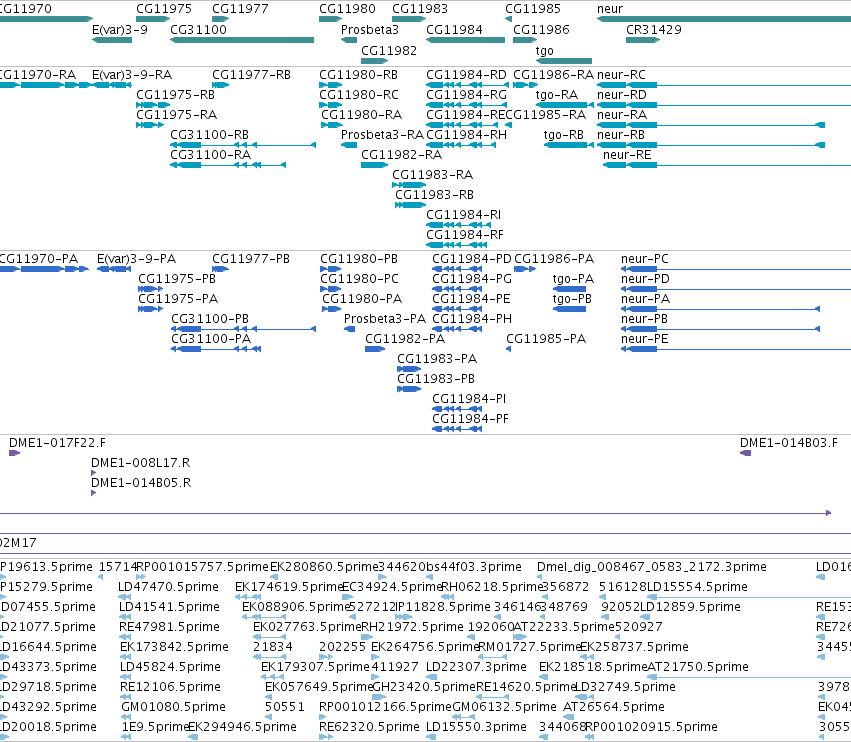
Task: Select the CG31100-RA transcript
Action: click(x=228, y=165)
